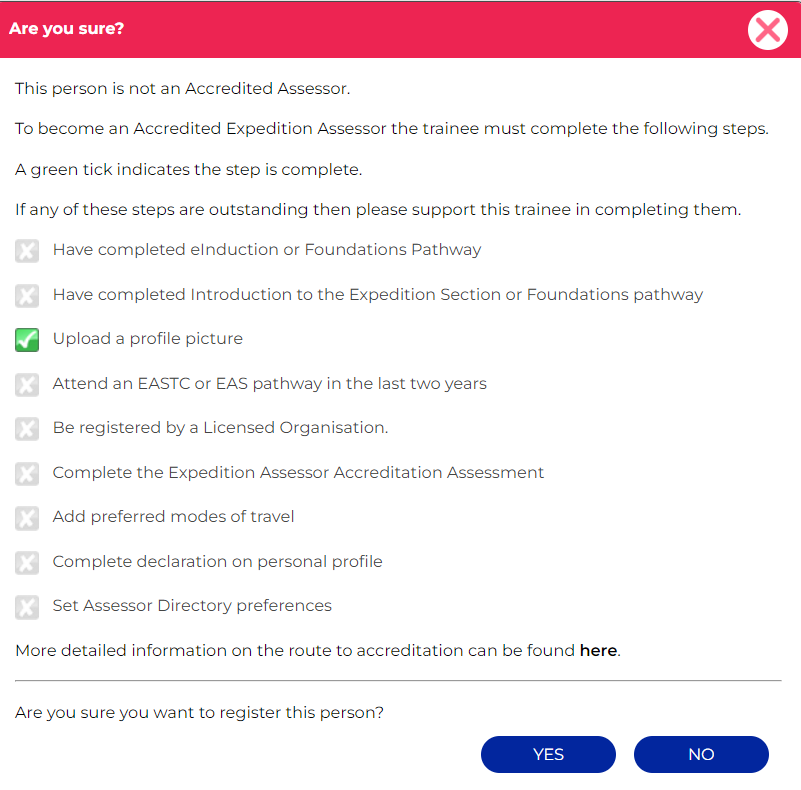Click cross icon beside Accreditation Assessment step
The width and height of the screenshot is (801, 790).
click(27, 474)
